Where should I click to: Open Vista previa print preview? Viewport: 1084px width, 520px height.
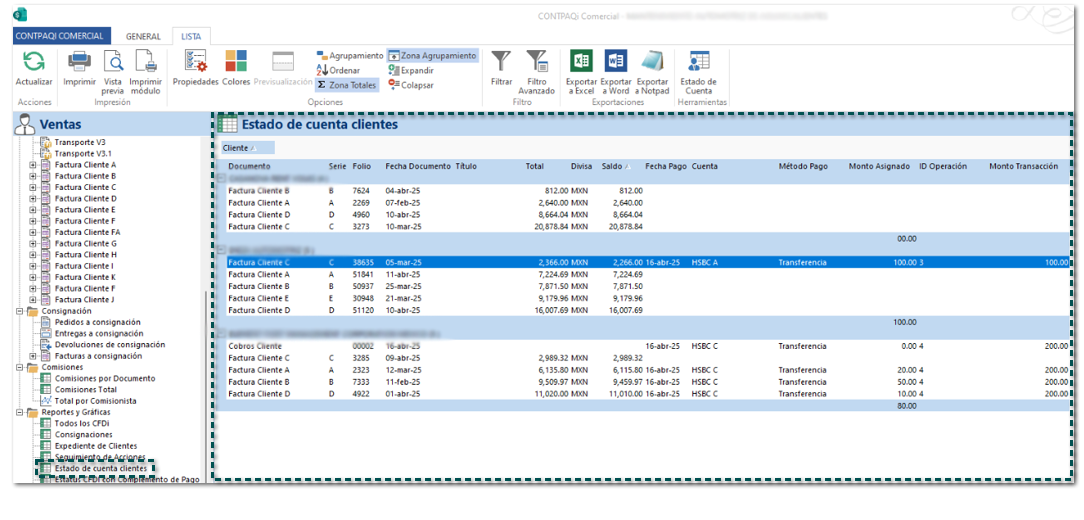point(113,62)
